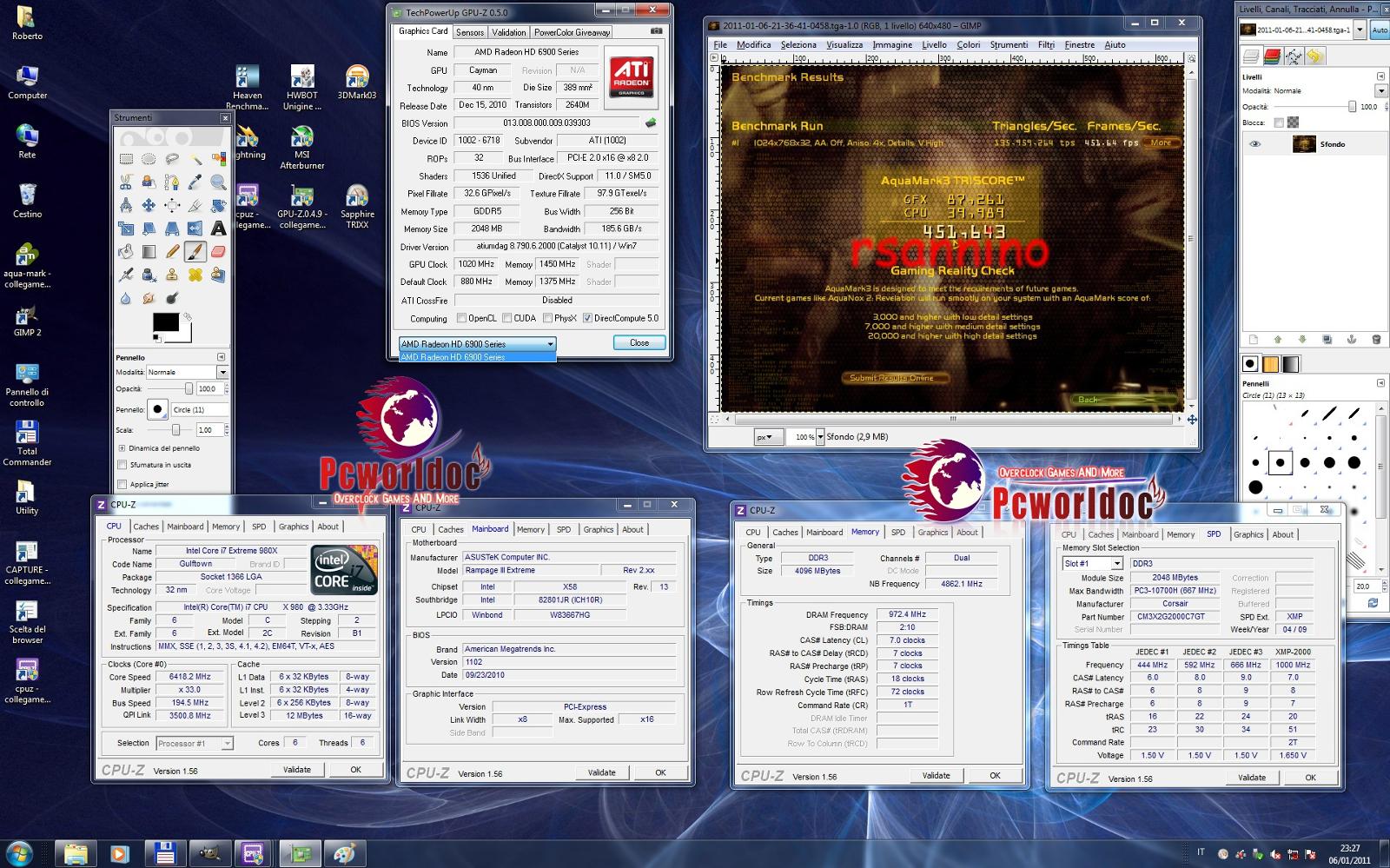Image resolution: width=1390 pixels, height=868 pixels.
Task: Open the AMD Radeon HD 6900 Series dropdown
Action: pos(477,344)
